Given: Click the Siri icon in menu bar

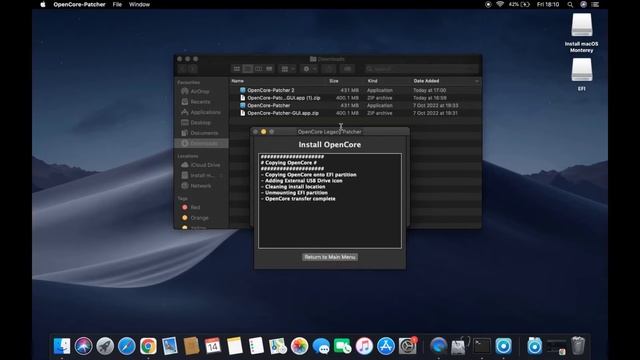Looking at the screenshot, I should pos(583,4).
